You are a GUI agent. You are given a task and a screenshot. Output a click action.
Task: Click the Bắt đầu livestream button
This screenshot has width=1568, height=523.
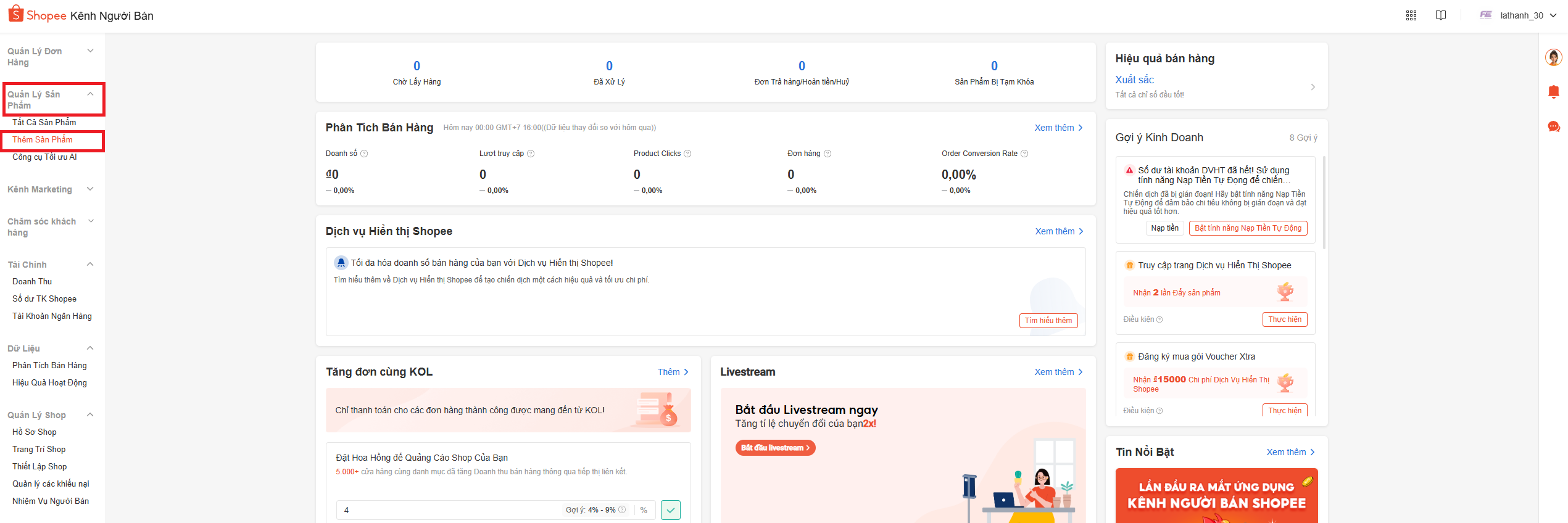coord(774,448)
